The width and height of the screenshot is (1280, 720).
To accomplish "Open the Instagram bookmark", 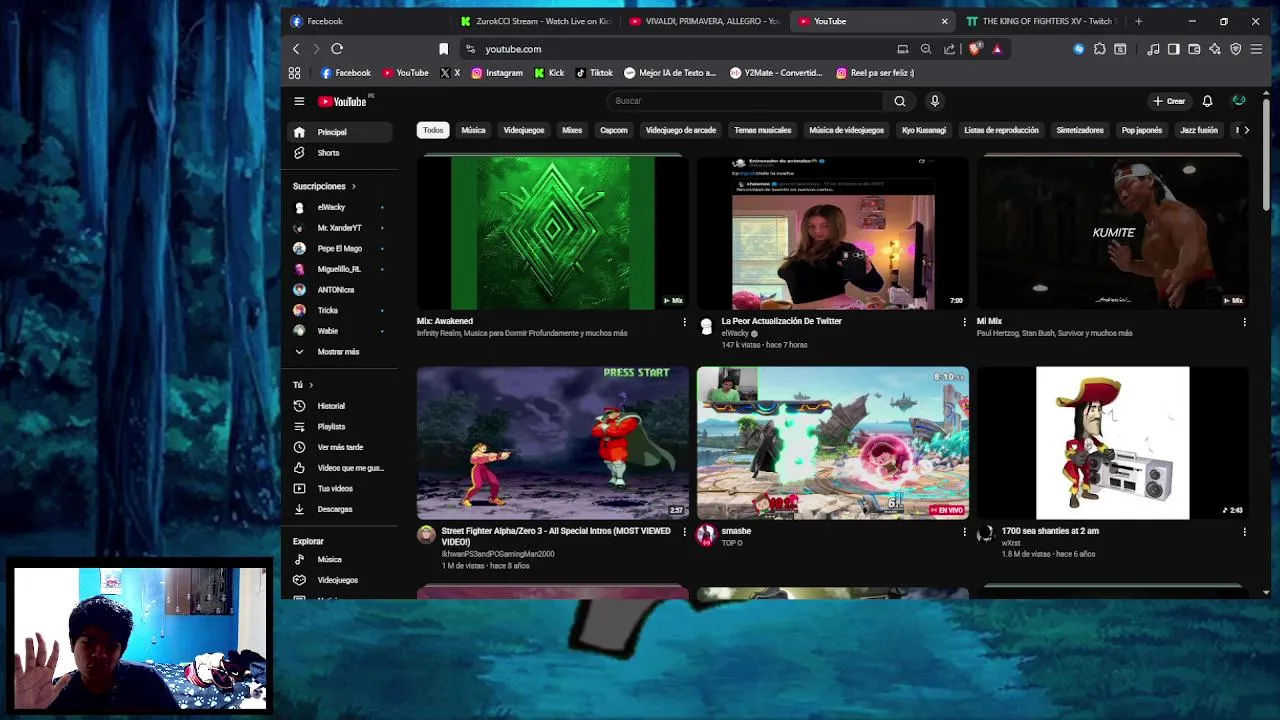I will [497, 73].
